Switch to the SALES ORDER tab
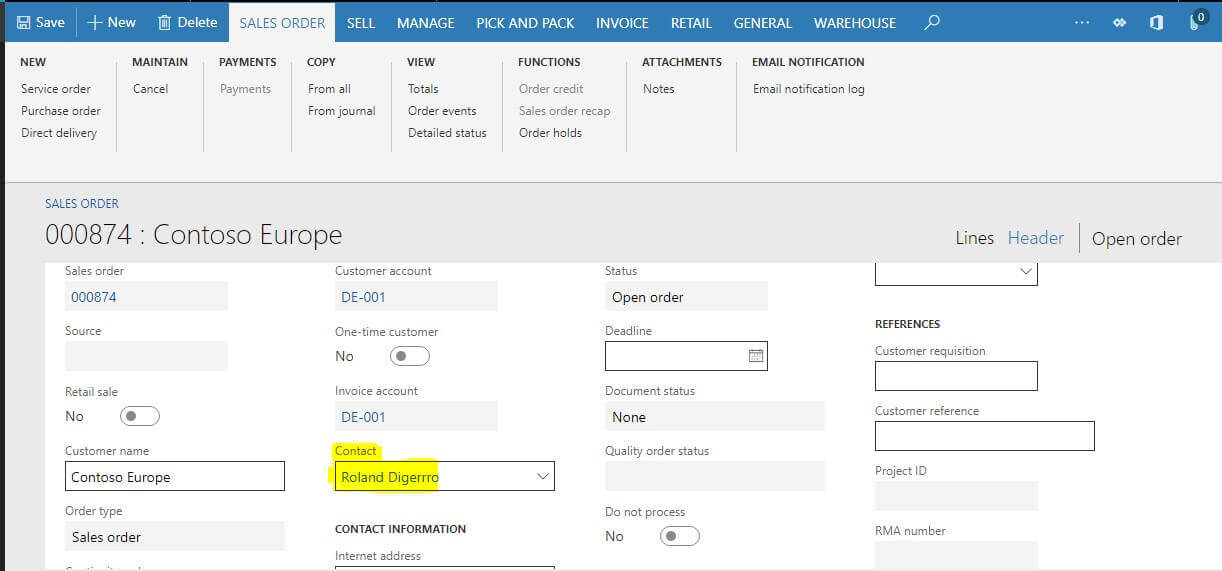Image resolution: width=1222 pixels, height=571 pixels. pyautogui.click(x=282, y=22)
